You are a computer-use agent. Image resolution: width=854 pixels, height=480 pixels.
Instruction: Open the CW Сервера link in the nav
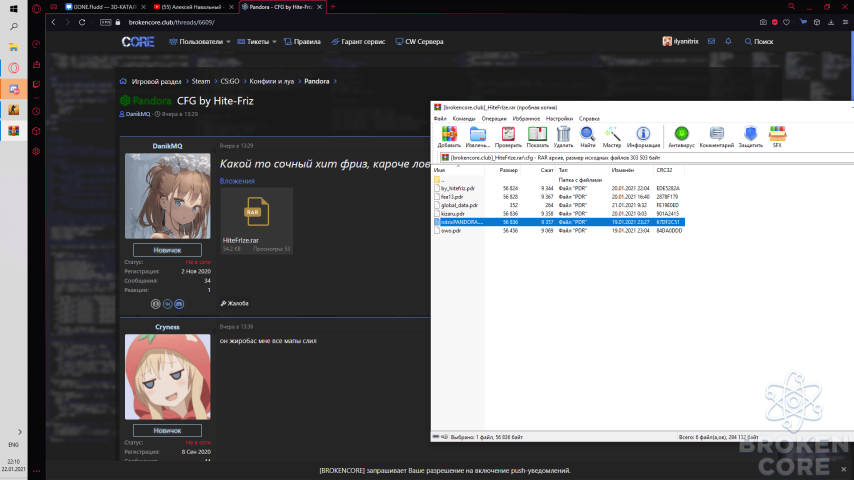[419, 41]
